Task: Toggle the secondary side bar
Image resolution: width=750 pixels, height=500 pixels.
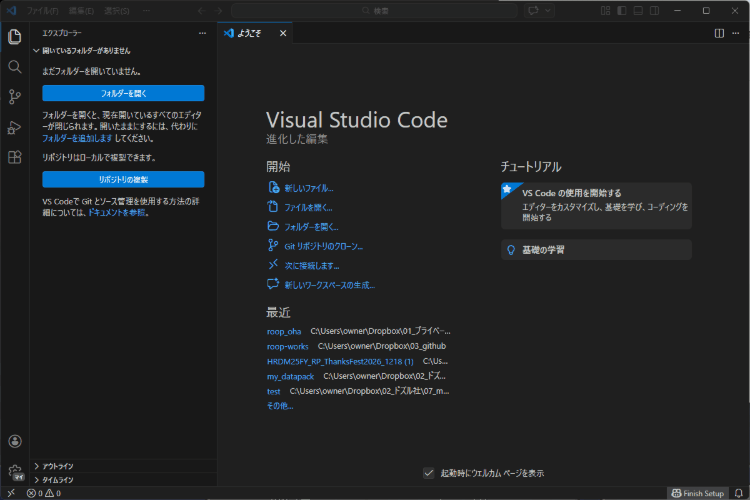Action: (654, 11)
